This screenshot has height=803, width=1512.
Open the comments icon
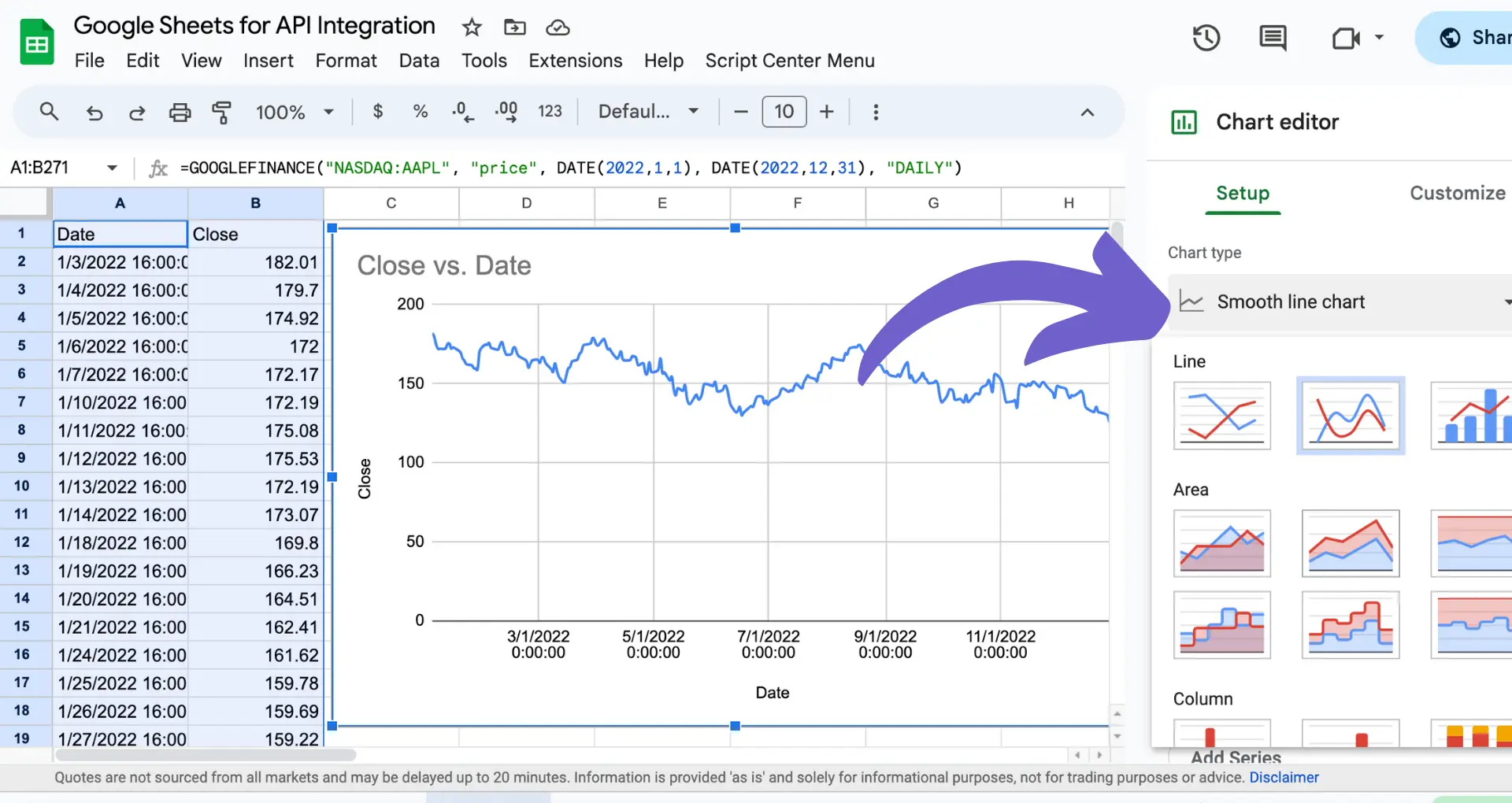pos(1273,38)
